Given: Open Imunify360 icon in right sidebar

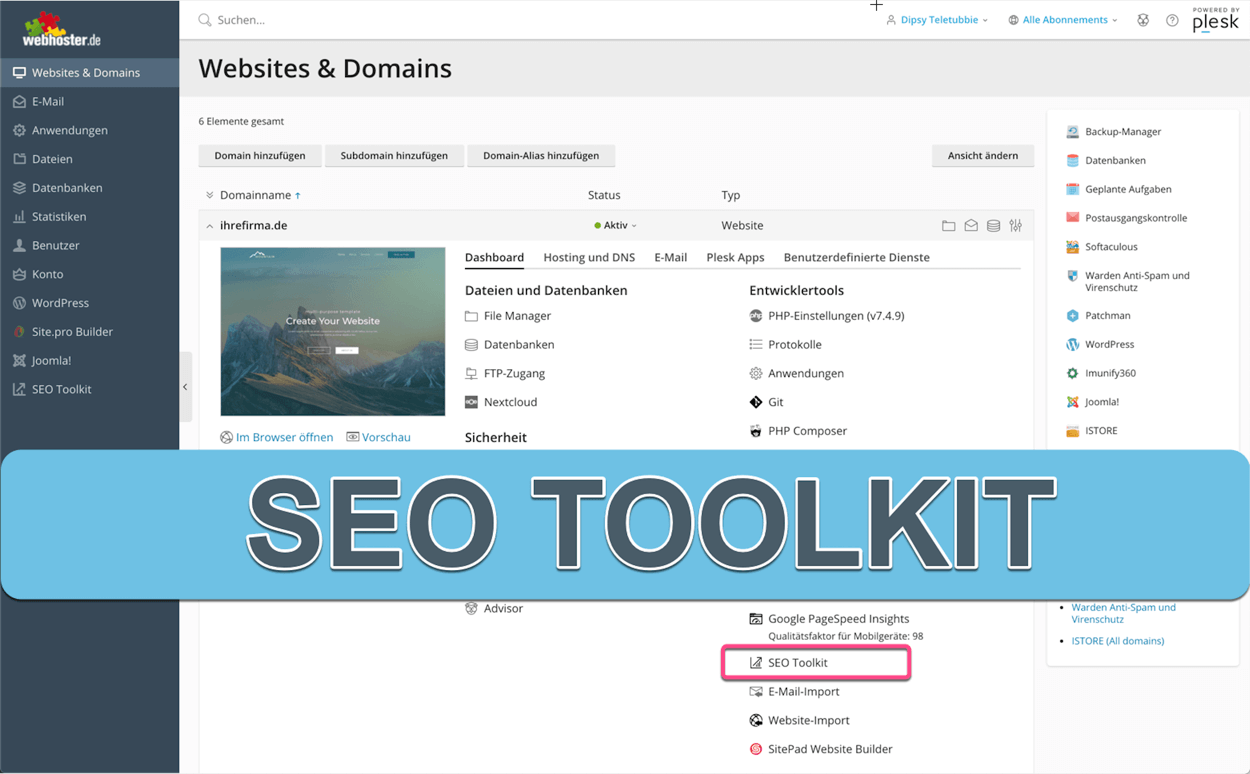Looking at the screenshot, I should click(x=1072, y=373).
